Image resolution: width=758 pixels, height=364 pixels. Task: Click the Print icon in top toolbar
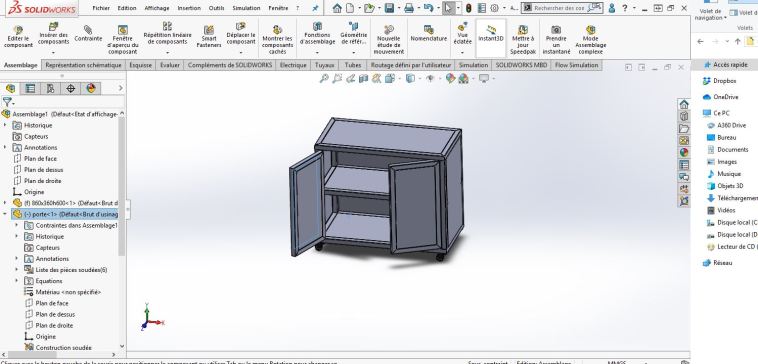(x=409, y=8)
